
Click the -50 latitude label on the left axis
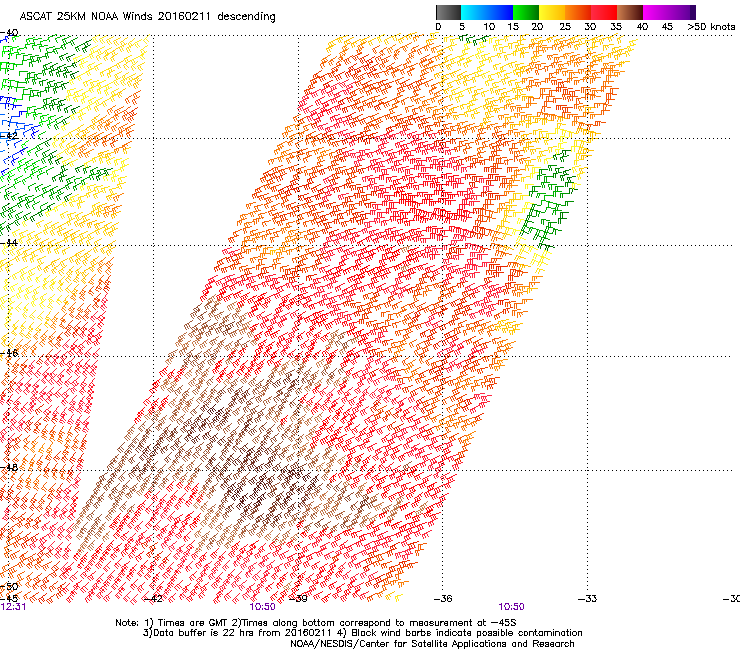coord(9,587)
